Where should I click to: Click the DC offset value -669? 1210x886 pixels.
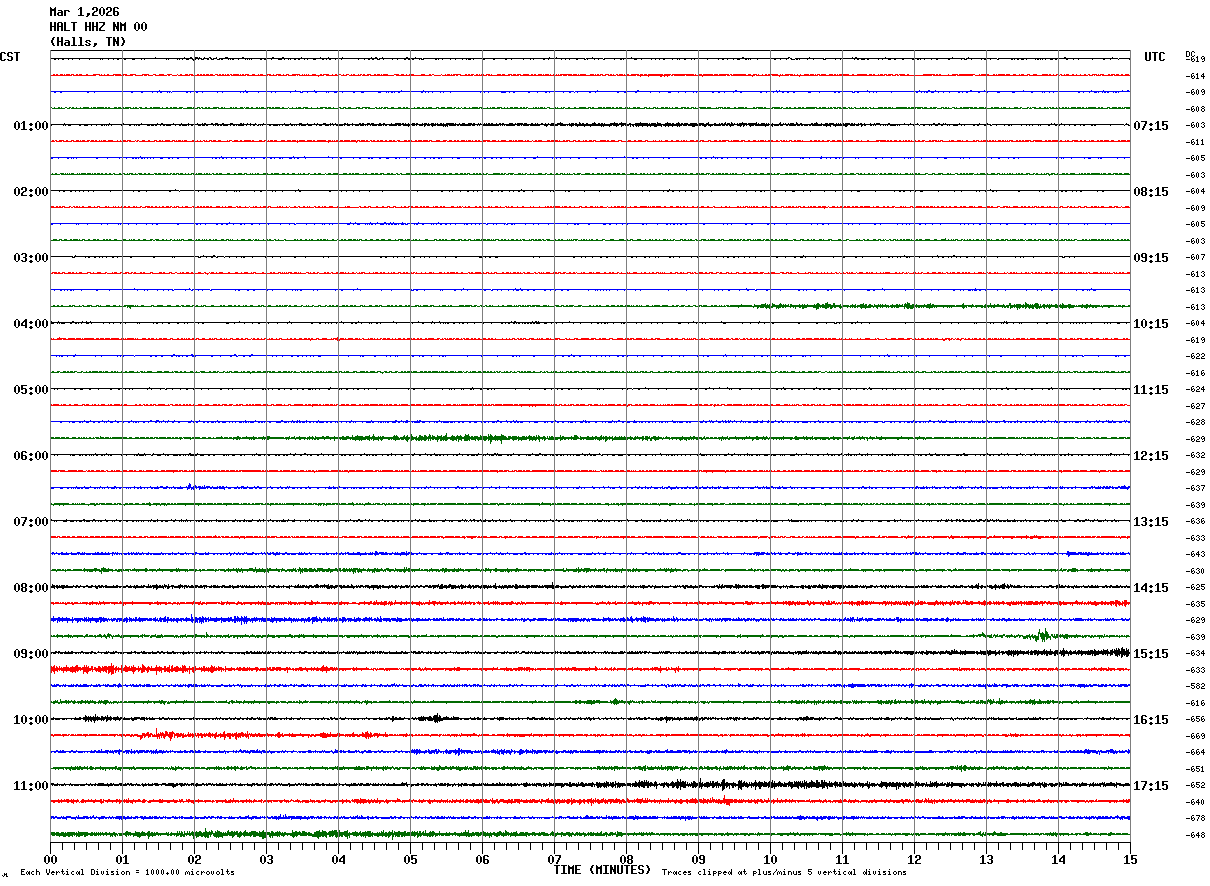(1195, 736)
